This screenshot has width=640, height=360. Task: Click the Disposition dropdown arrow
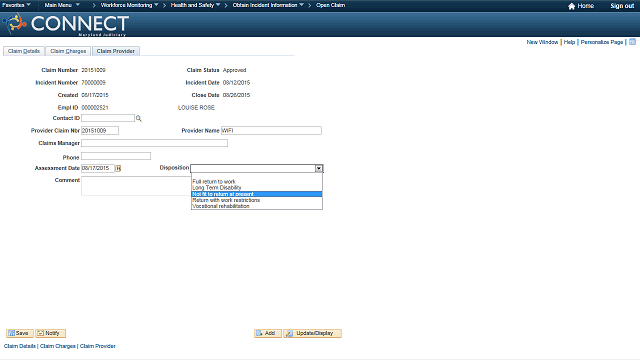coord(319,168)
